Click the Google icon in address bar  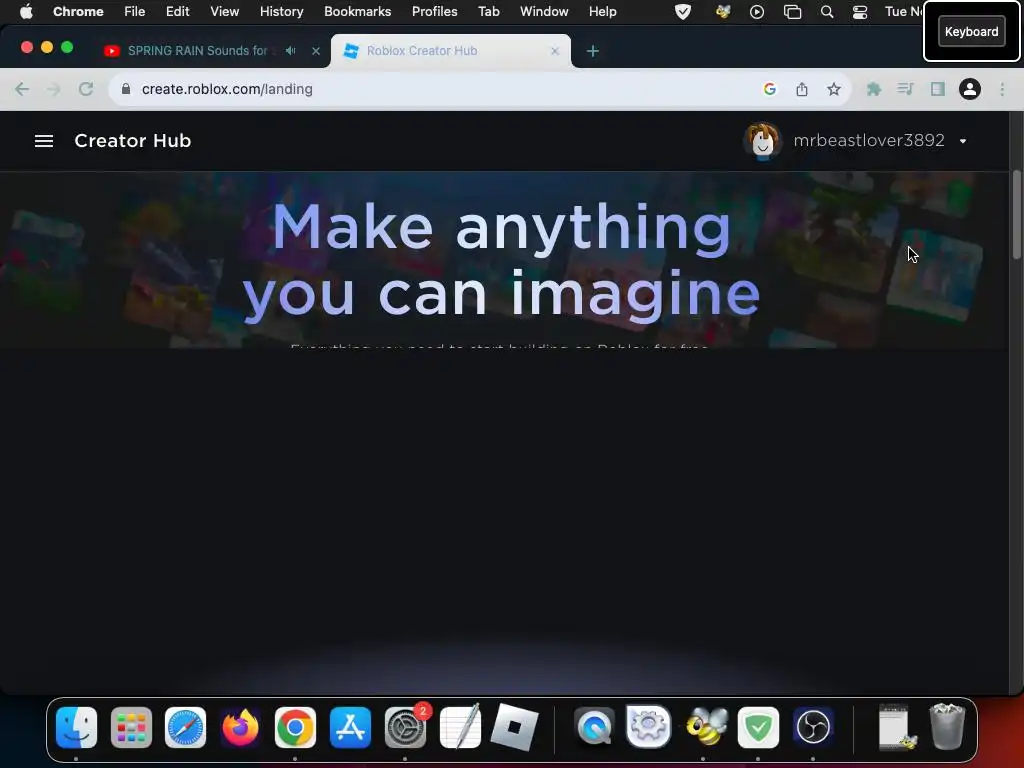[770, 89]
